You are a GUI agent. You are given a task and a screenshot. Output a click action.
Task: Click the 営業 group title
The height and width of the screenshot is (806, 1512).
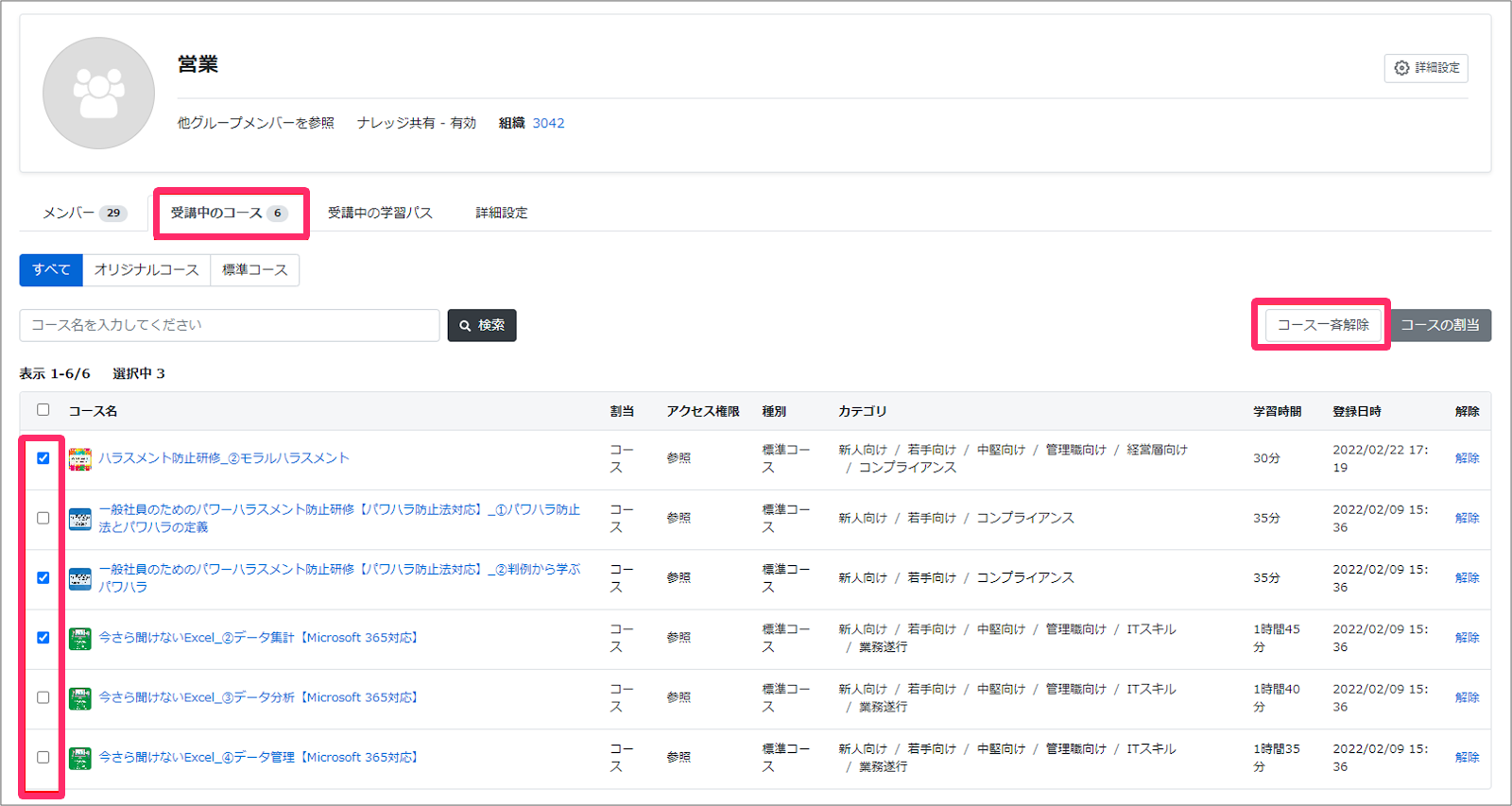click(198, 64)
